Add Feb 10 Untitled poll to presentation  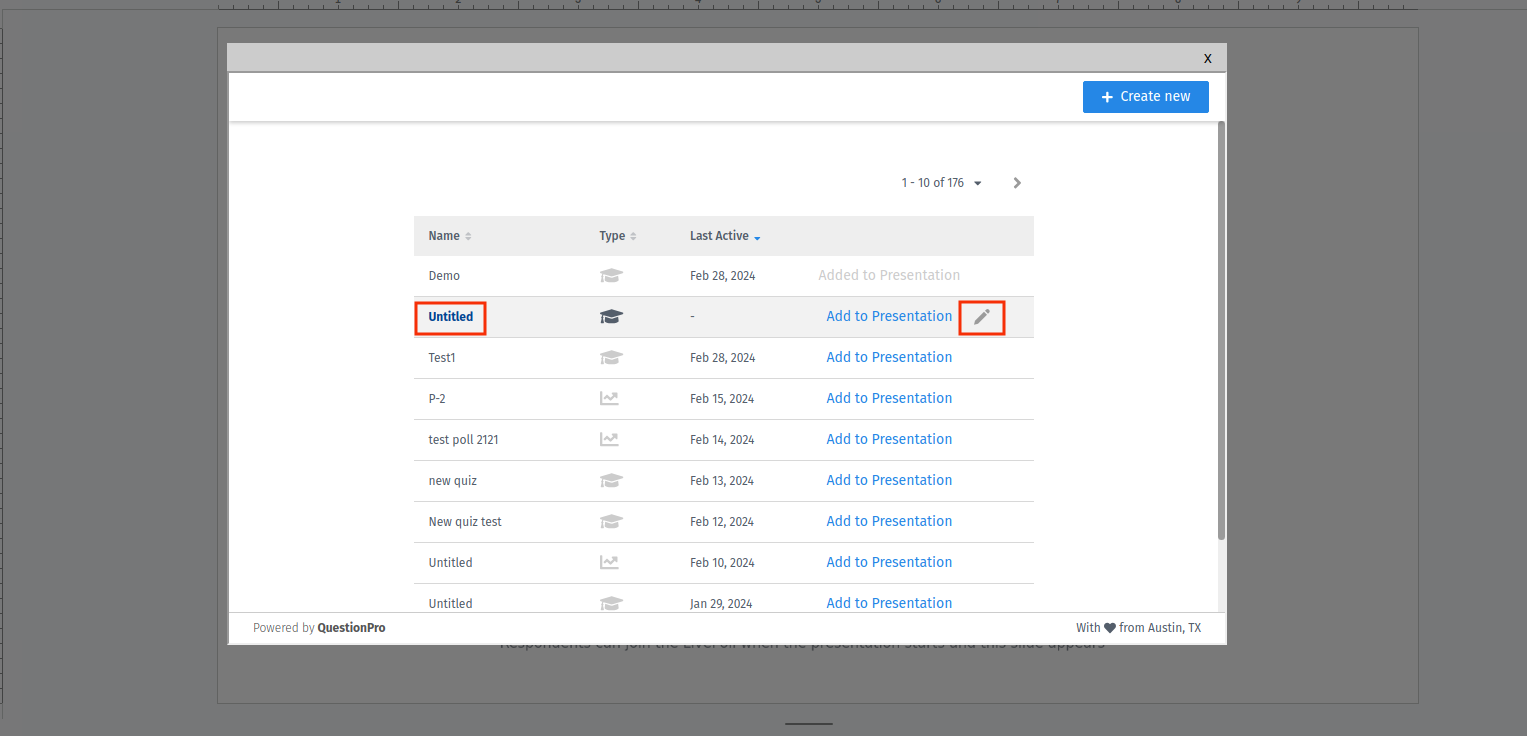[889, 562]
